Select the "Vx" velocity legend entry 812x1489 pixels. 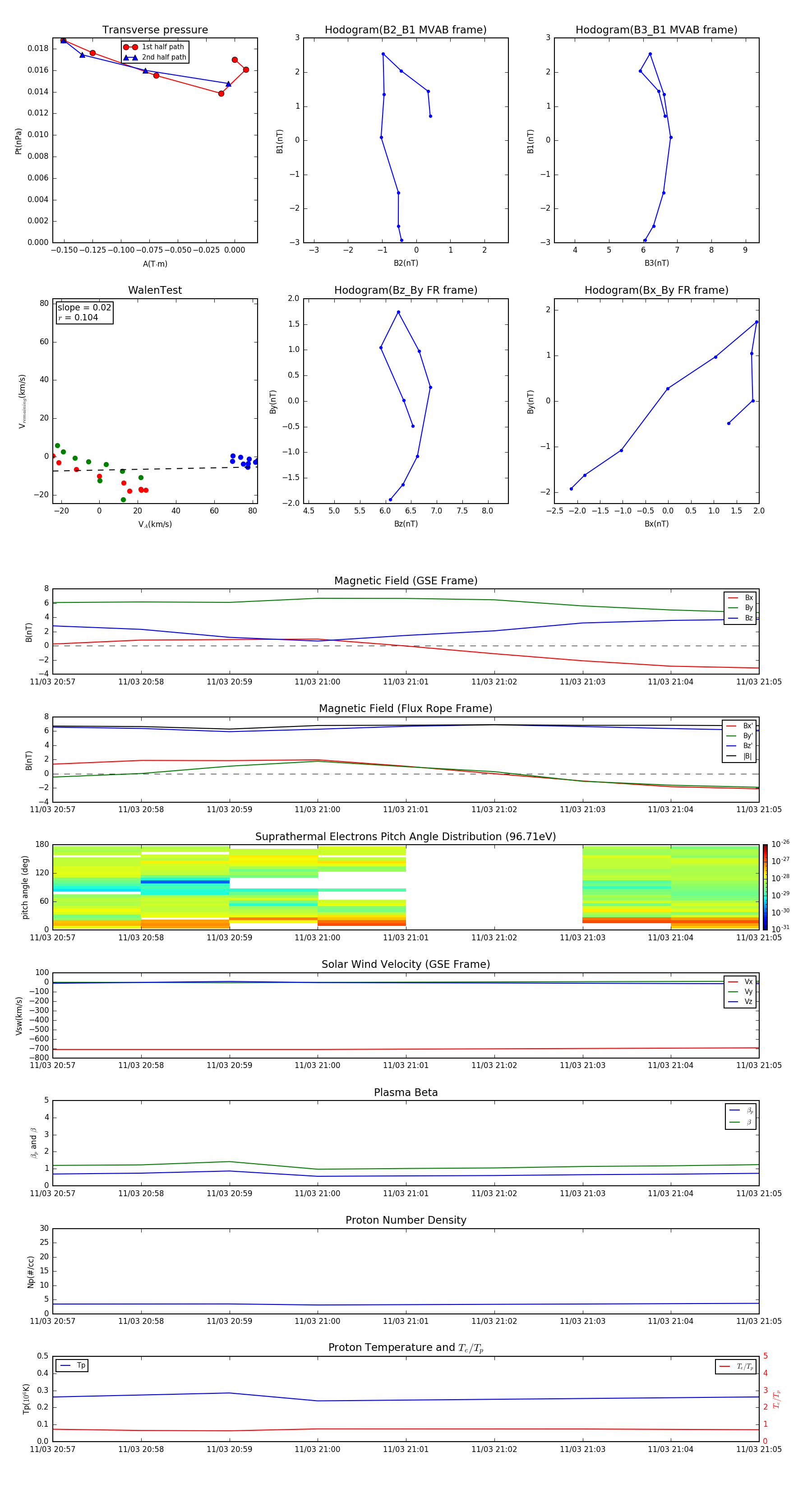coord(740,981)
